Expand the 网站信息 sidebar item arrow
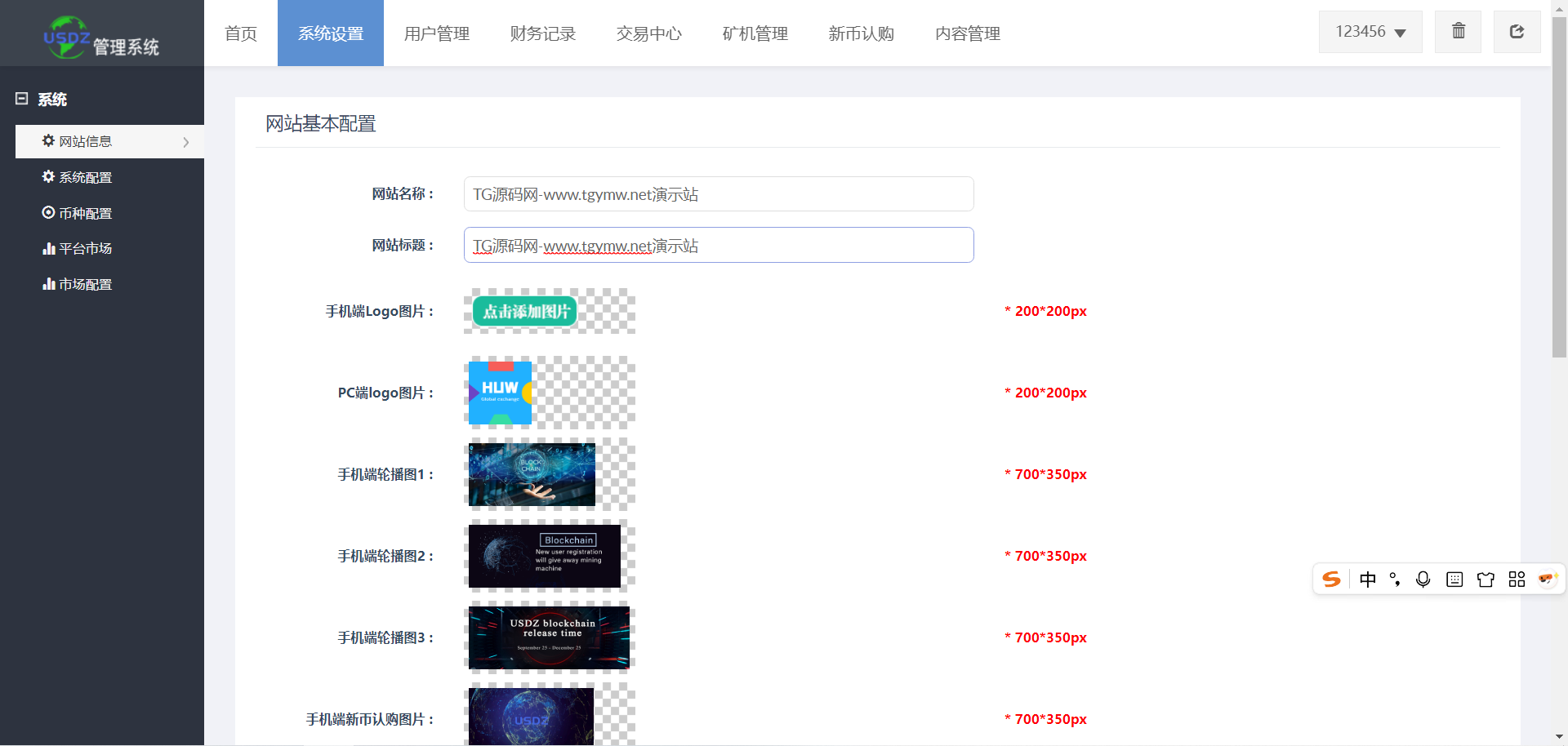Screen dimensions: 1568x746 click(x=186, y=142)
